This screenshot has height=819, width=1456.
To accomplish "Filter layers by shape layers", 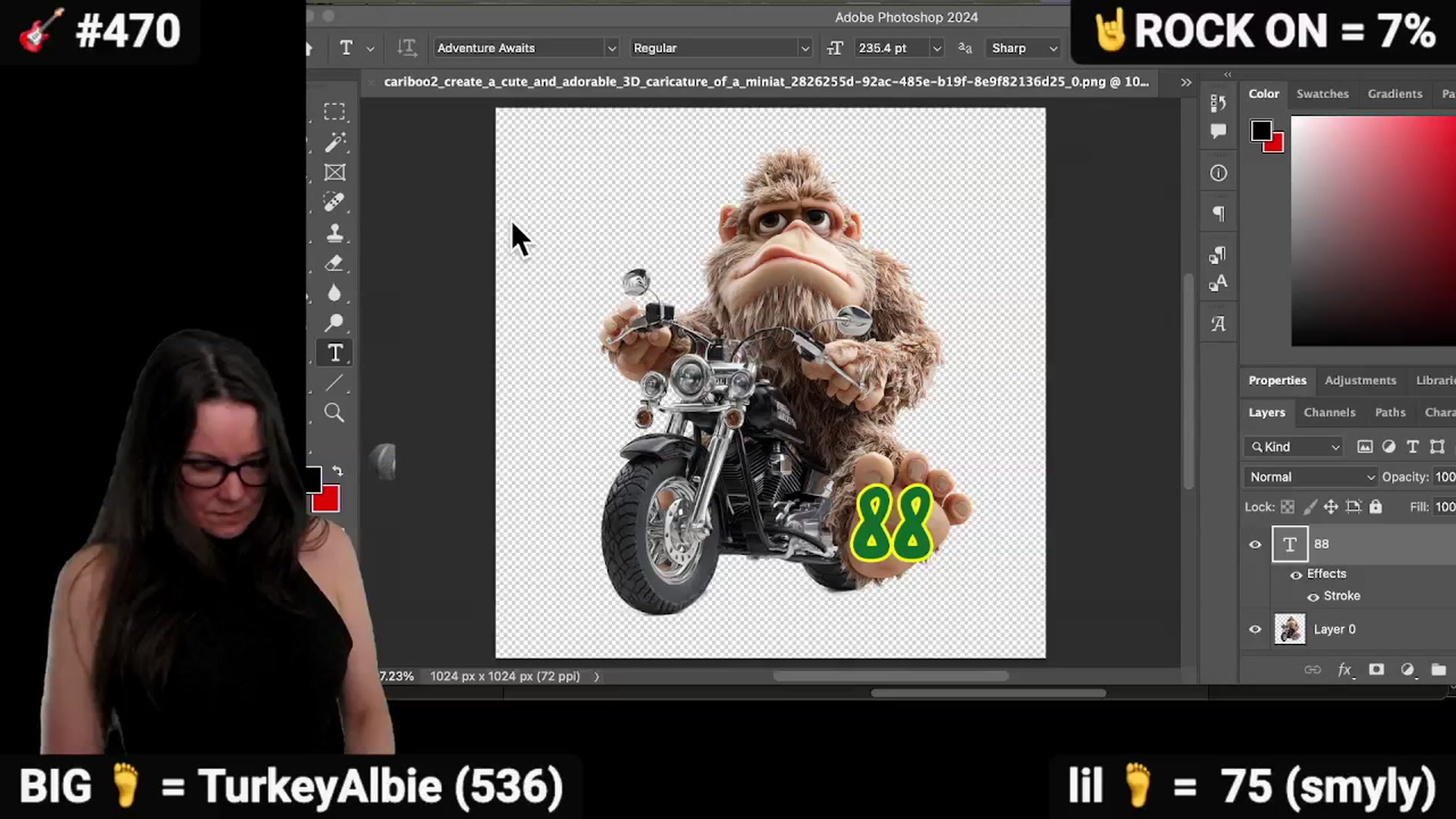I will point(1437,447).
